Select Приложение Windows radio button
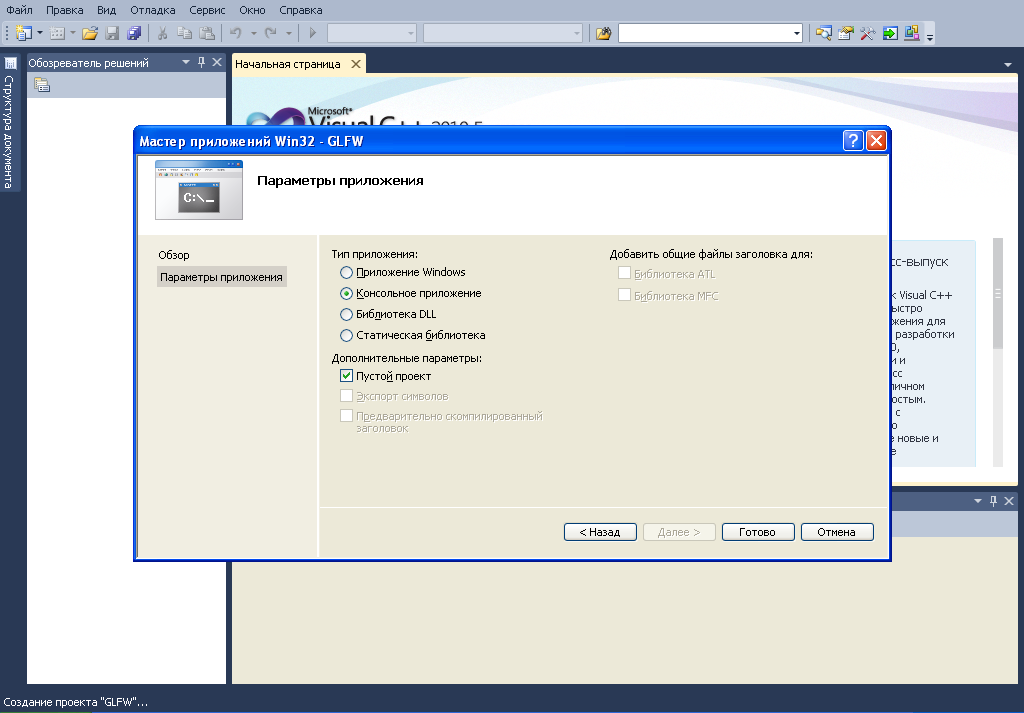The width and height of the screenshot is (1024, 713). pos(346,272)
